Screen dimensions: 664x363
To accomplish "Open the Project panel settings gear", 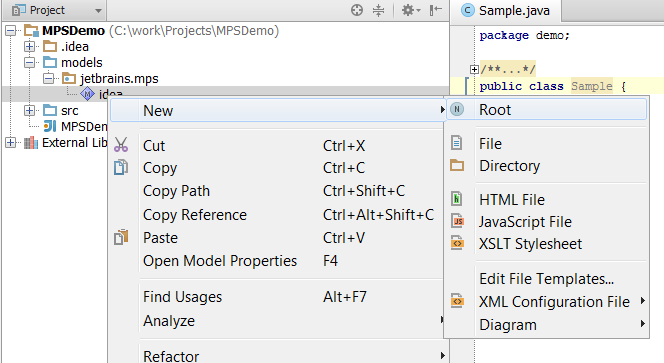I will (410, 10).
